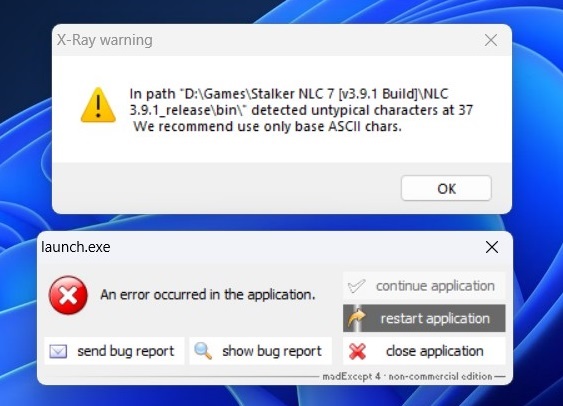Select the continue application button
563x406 pixels.
424,286
